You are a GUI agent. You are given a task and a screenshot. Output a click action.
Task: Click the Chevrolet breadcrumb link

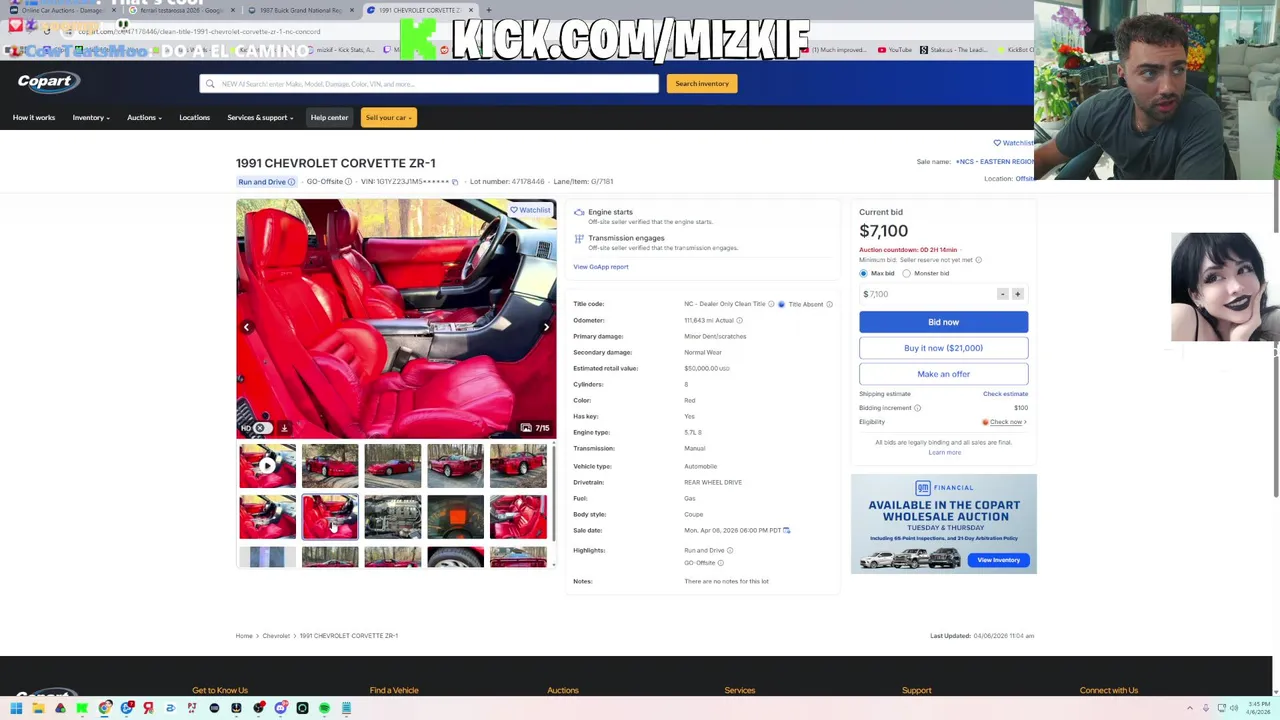click(276, 636)
